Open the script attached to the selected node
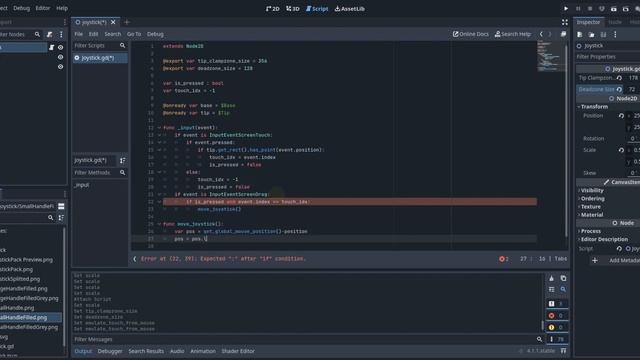The height and width of the screenshot is (360, 640). click(x=51, y=47)
